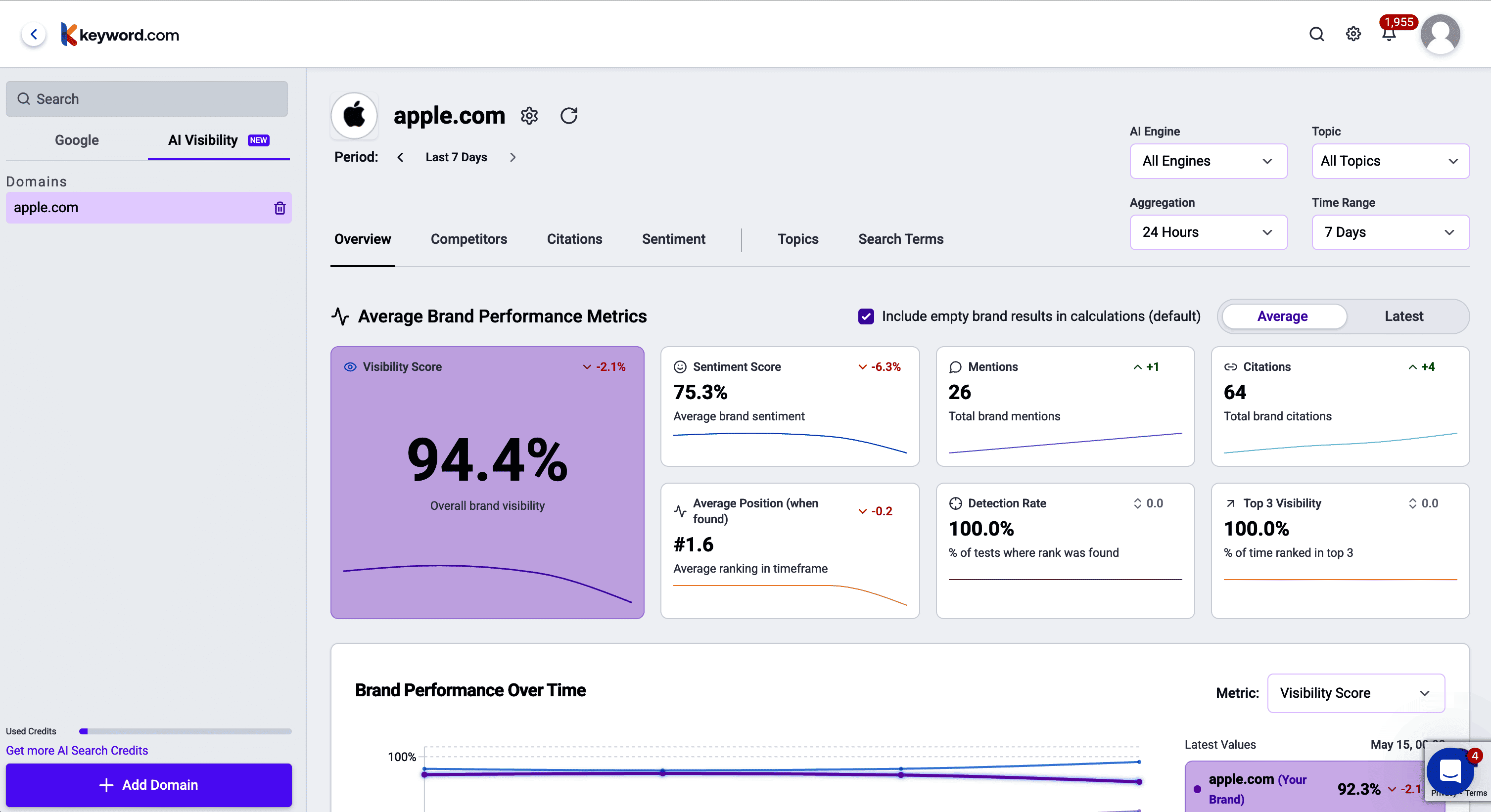This screenshot has width=1491, height=812.
Task: Delete apple.com domain with trash icon
Action: click(280, 208)
